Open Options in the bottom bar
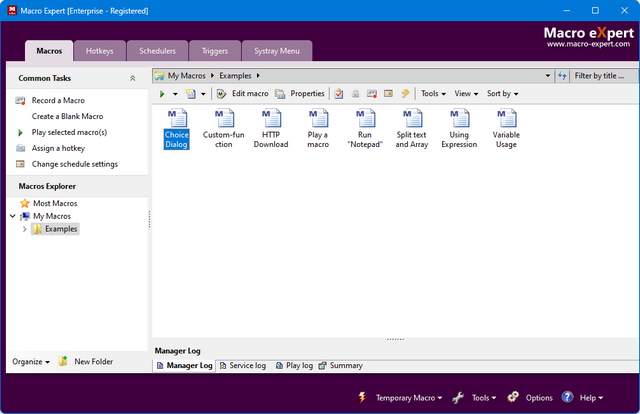Screen dimensions: 640x414 [x=539, y=398]
